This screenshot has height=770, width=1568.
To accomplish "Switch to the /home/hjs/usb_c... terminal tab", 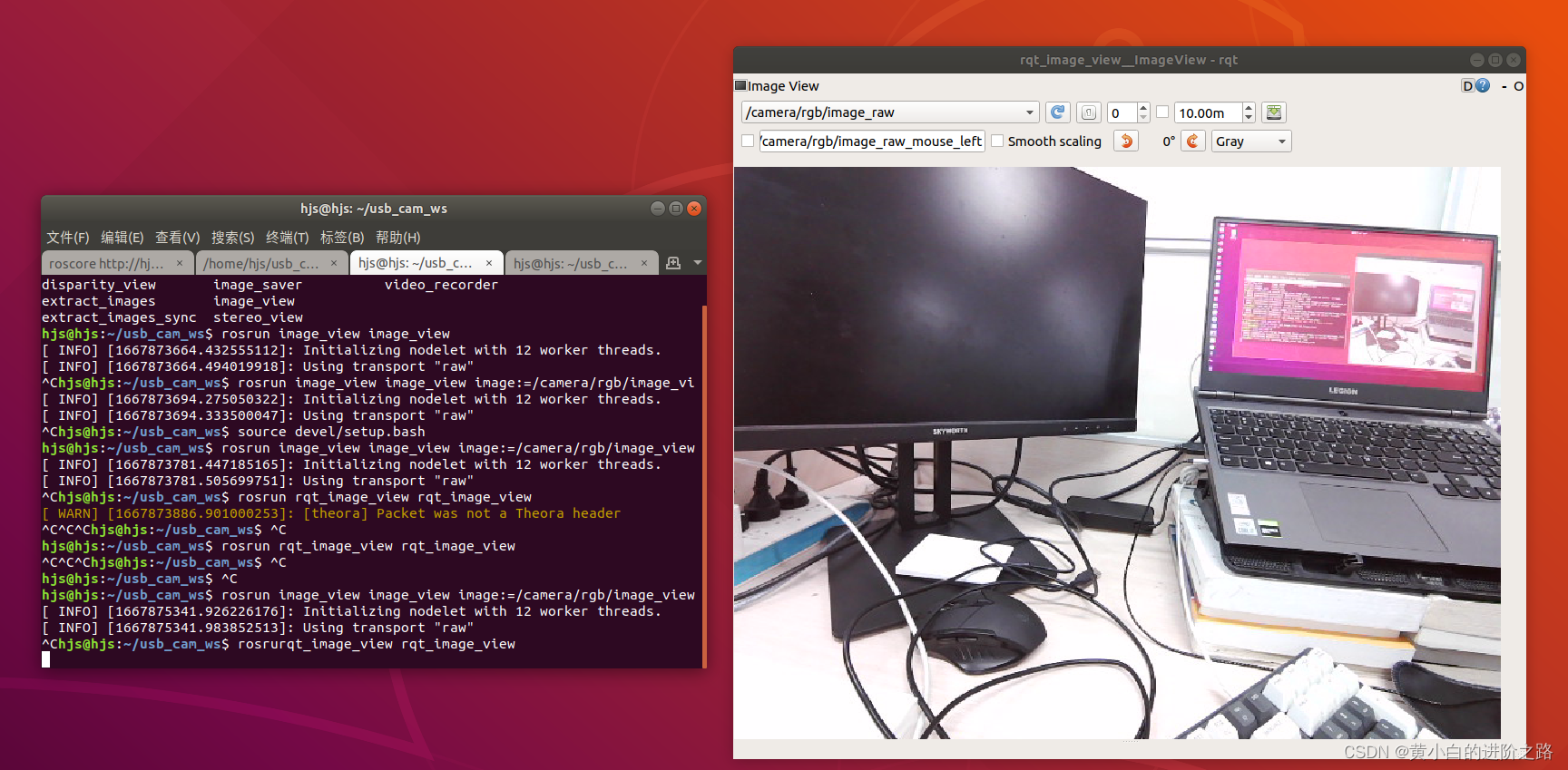I will click(x=261, y=263).
